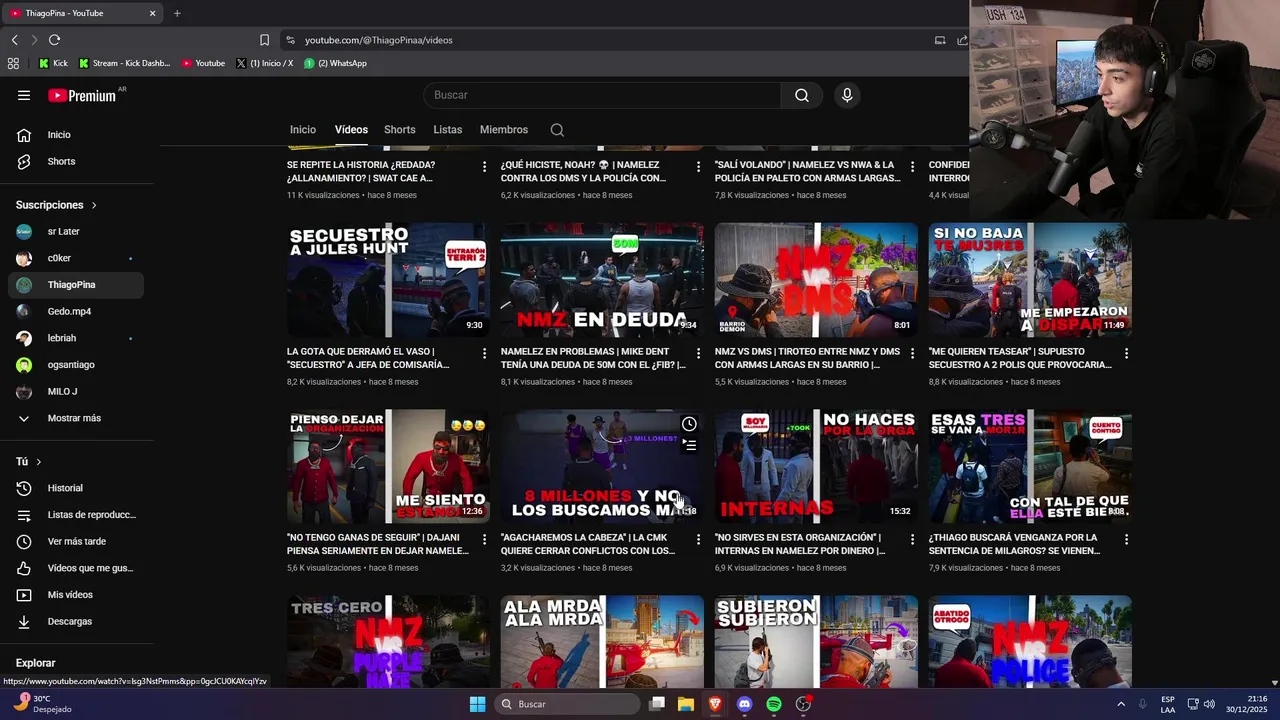This screenshot has height=720, width=1280.
Task: Open a new browser tab
Action: (x=177, y=13)
